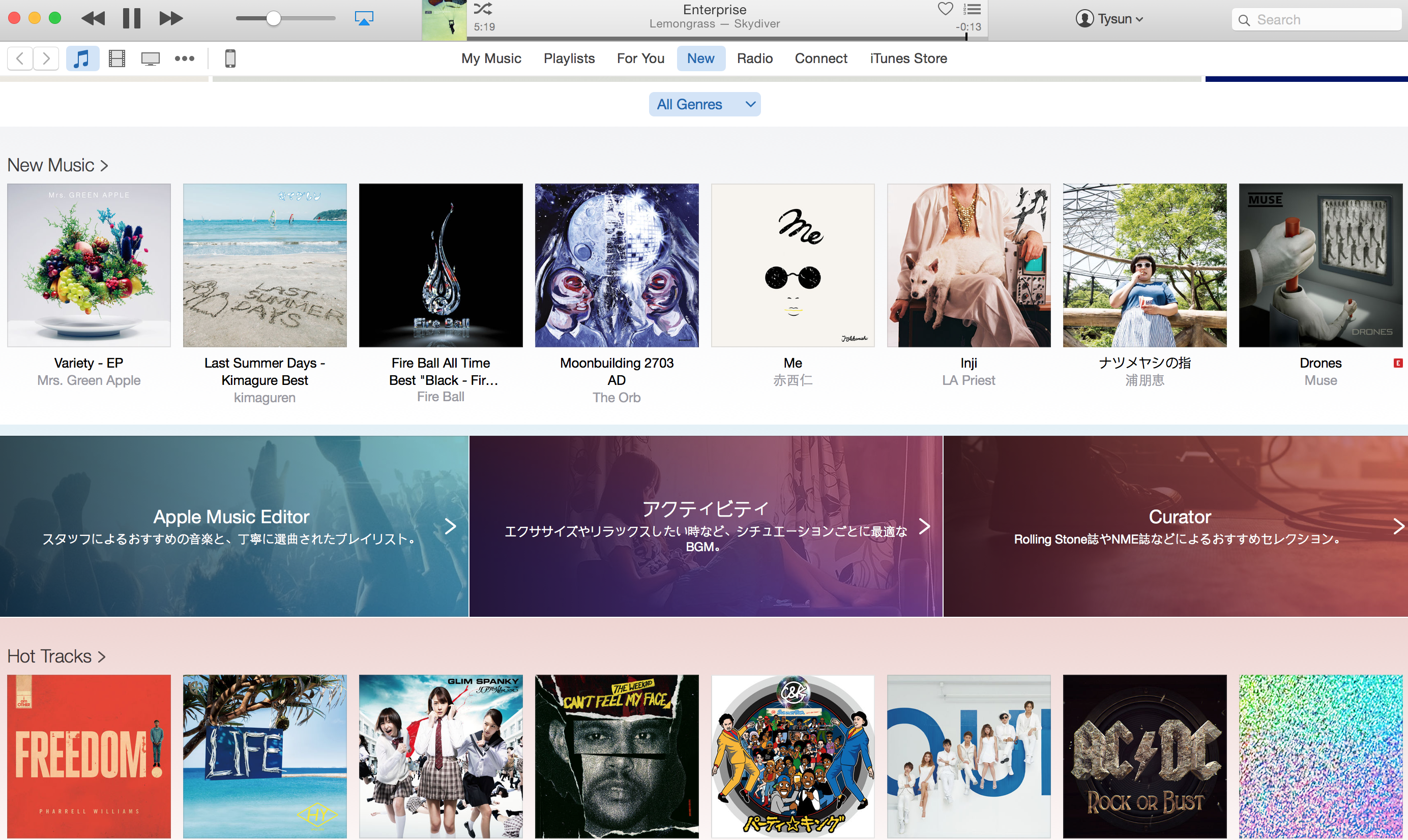This screenshot has height=840, width=1408.
Task: Open the white-outfit group album cover
Action: tap(969, 756)
